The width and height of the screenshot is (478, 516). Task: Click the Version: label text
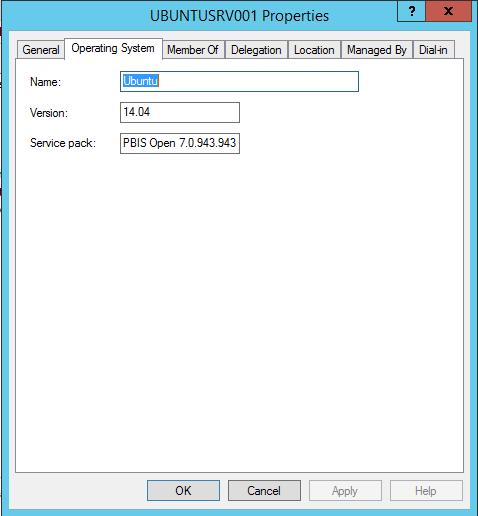click(x=49, y=113)
